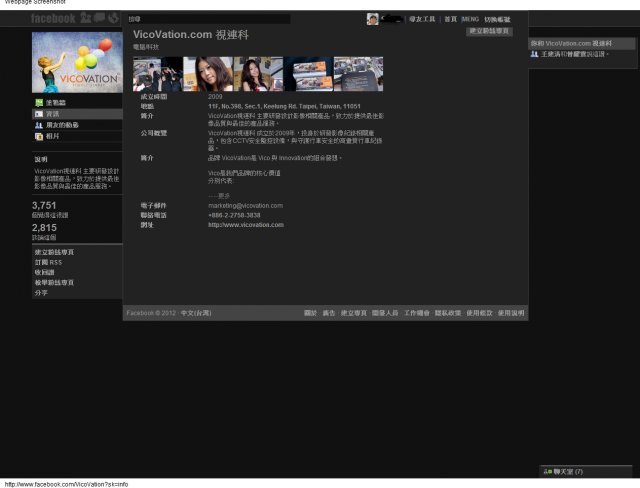The width and height of the screenshot is (640, 488).
Task: Open 使用說明 help link in footer
Action: (x=511, y=313)
